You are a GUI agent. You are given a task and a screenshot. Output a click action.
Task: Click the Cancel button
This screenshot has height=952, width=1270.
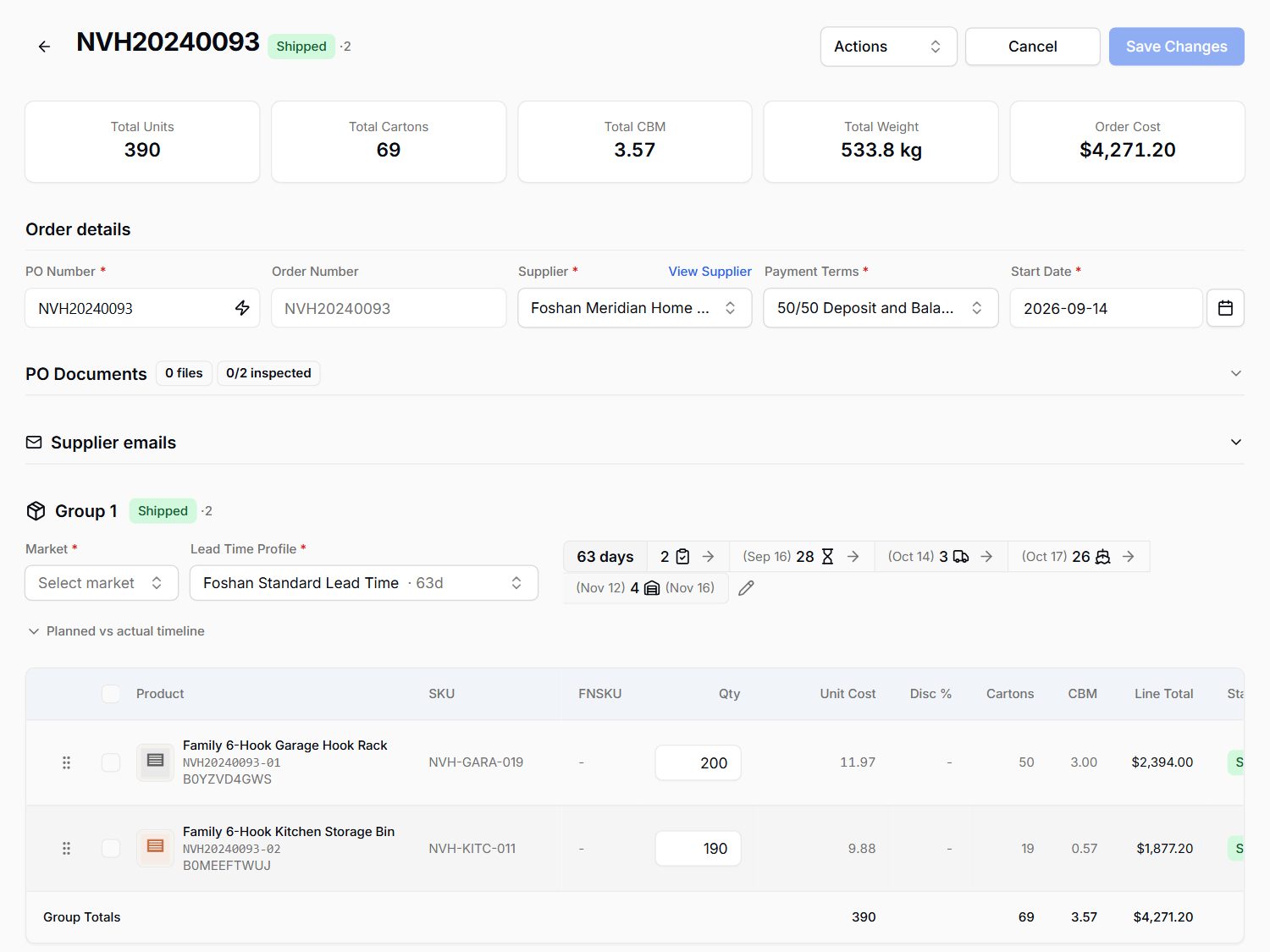coord(1033,47)
